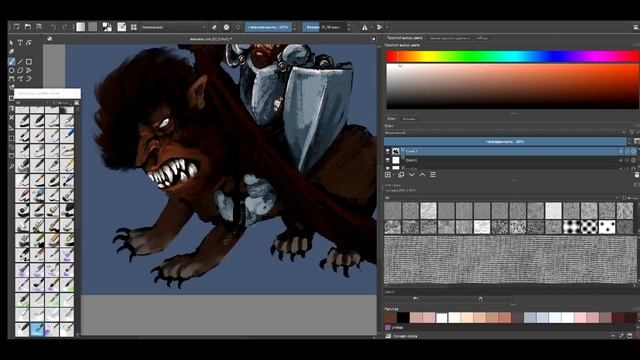640x360 pixels.
Task: Toggle lock on the selected layer
Action: click(x=621, y=151)
